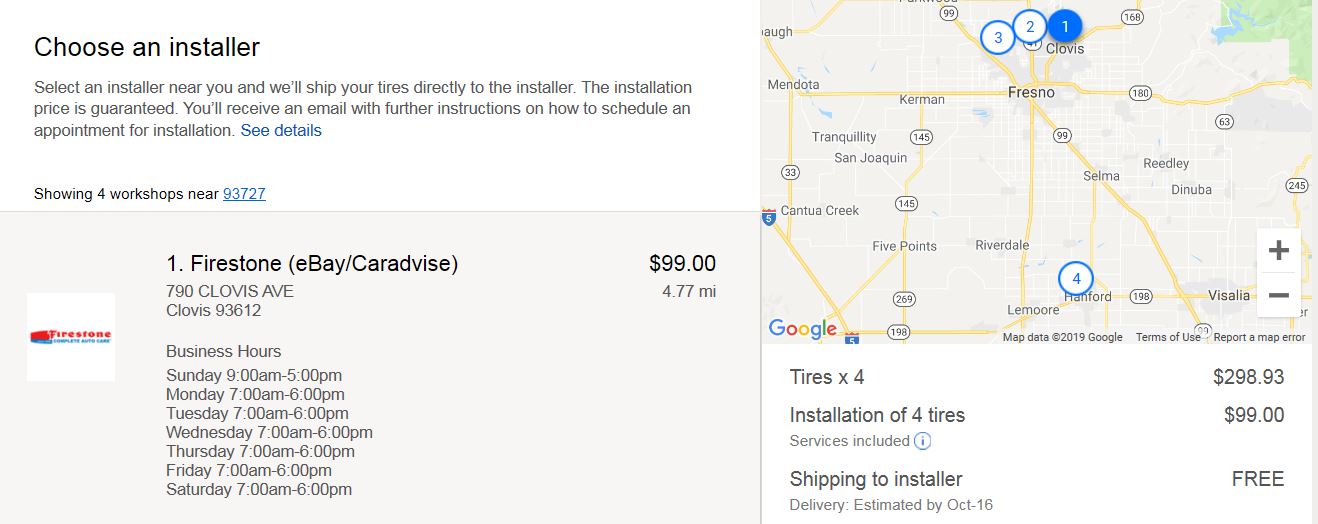Open the See details link
Viewport: 1318px width, 524px height.
pyautogui.click(x=281, y=130)
